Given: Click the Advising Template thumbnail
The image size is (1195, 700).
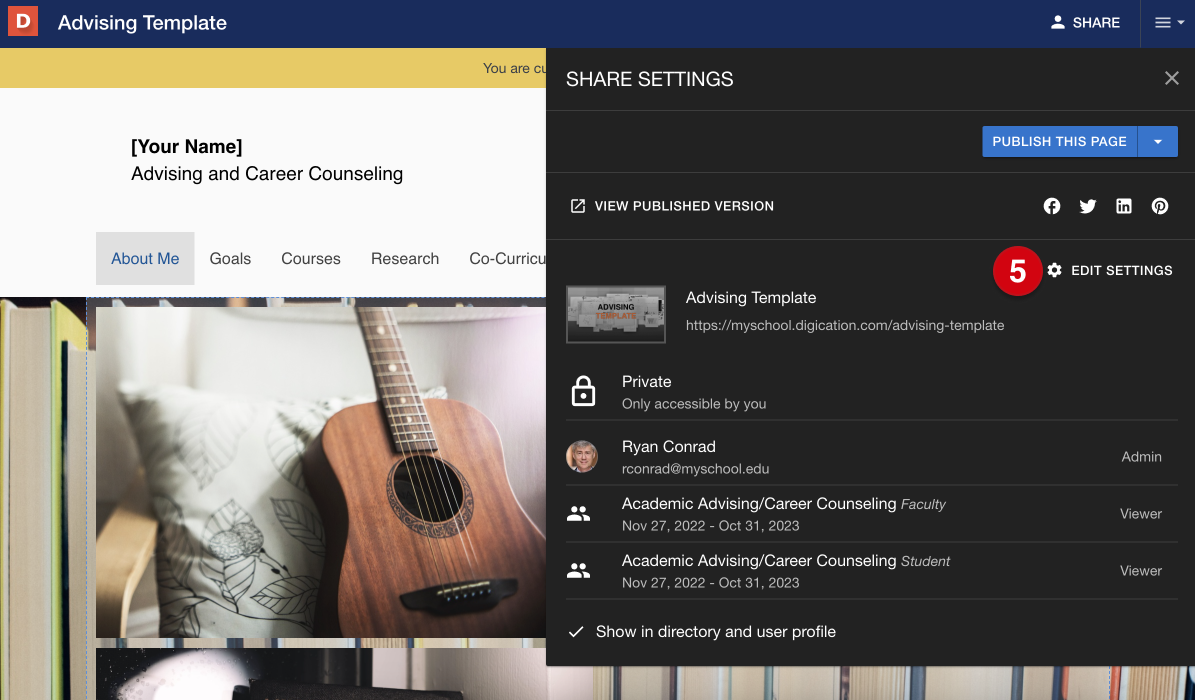Looking at the screenshot, I should (616, 314).
